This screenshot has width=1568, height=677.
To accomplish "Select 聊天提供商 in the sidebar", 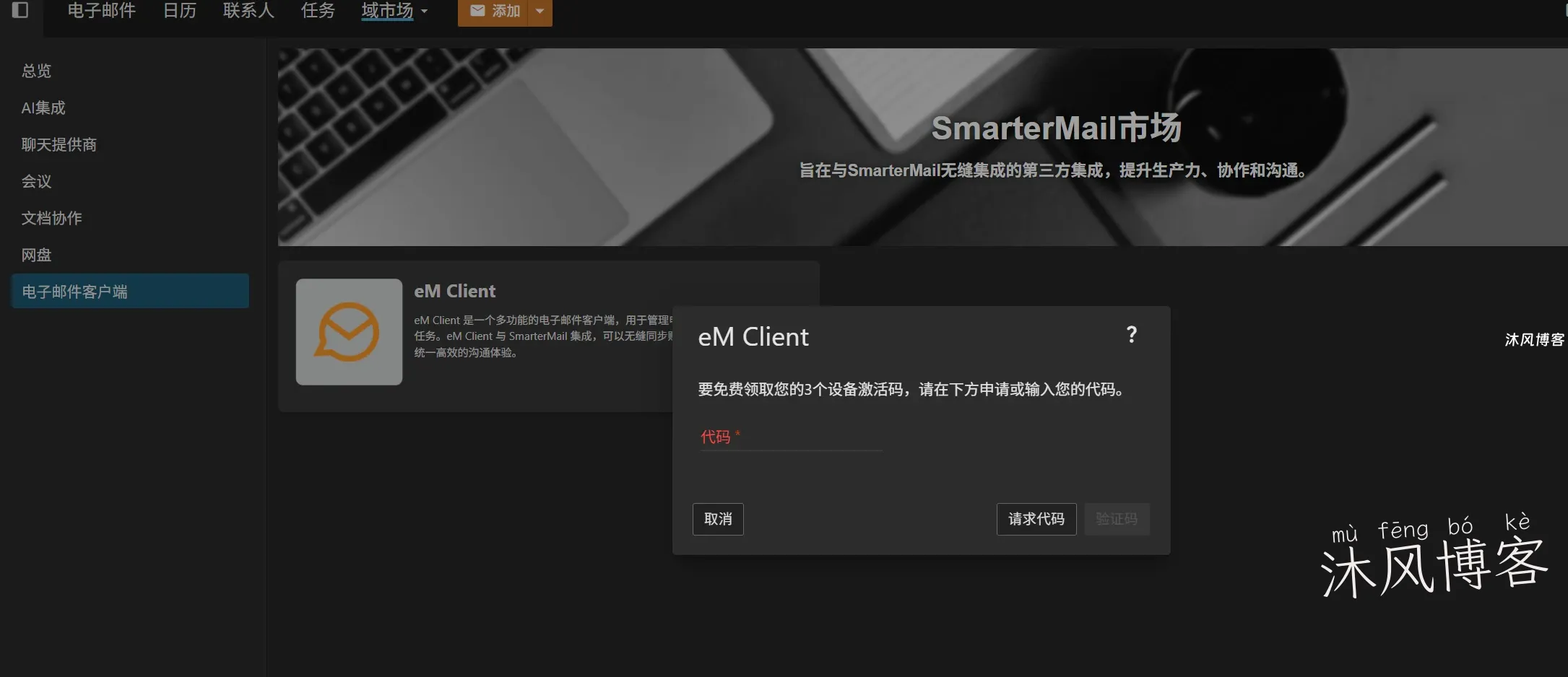I will 59,144.
